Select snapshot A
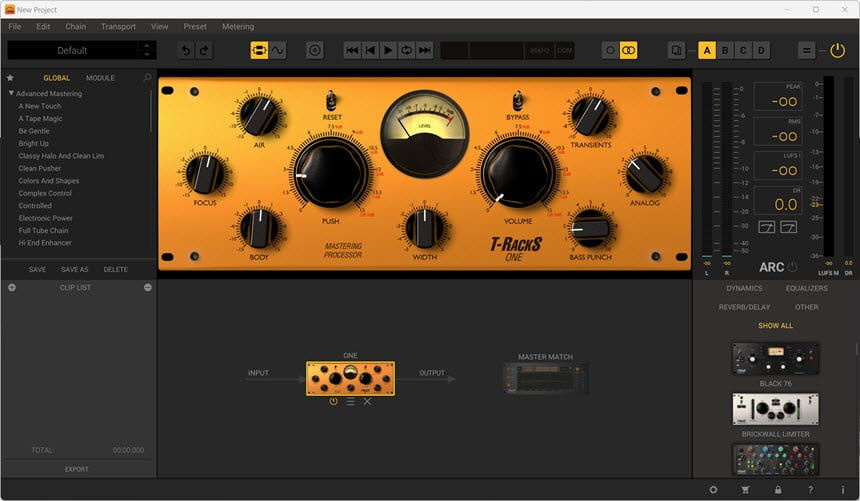Screen dimensions: 860x501 point(707,50)
